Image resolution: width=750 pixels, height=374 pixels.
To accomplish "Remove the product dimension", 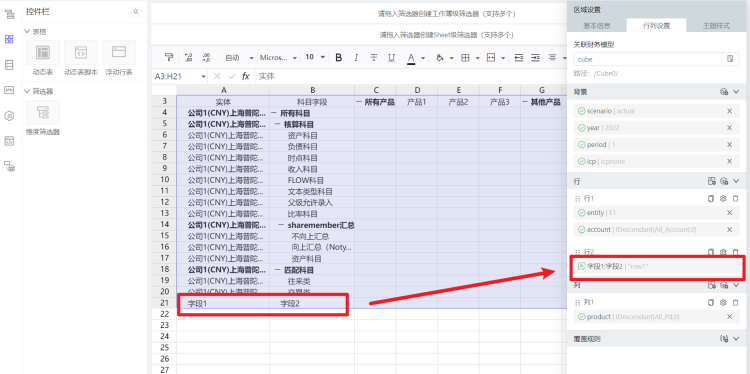I will tap(729, 317).
